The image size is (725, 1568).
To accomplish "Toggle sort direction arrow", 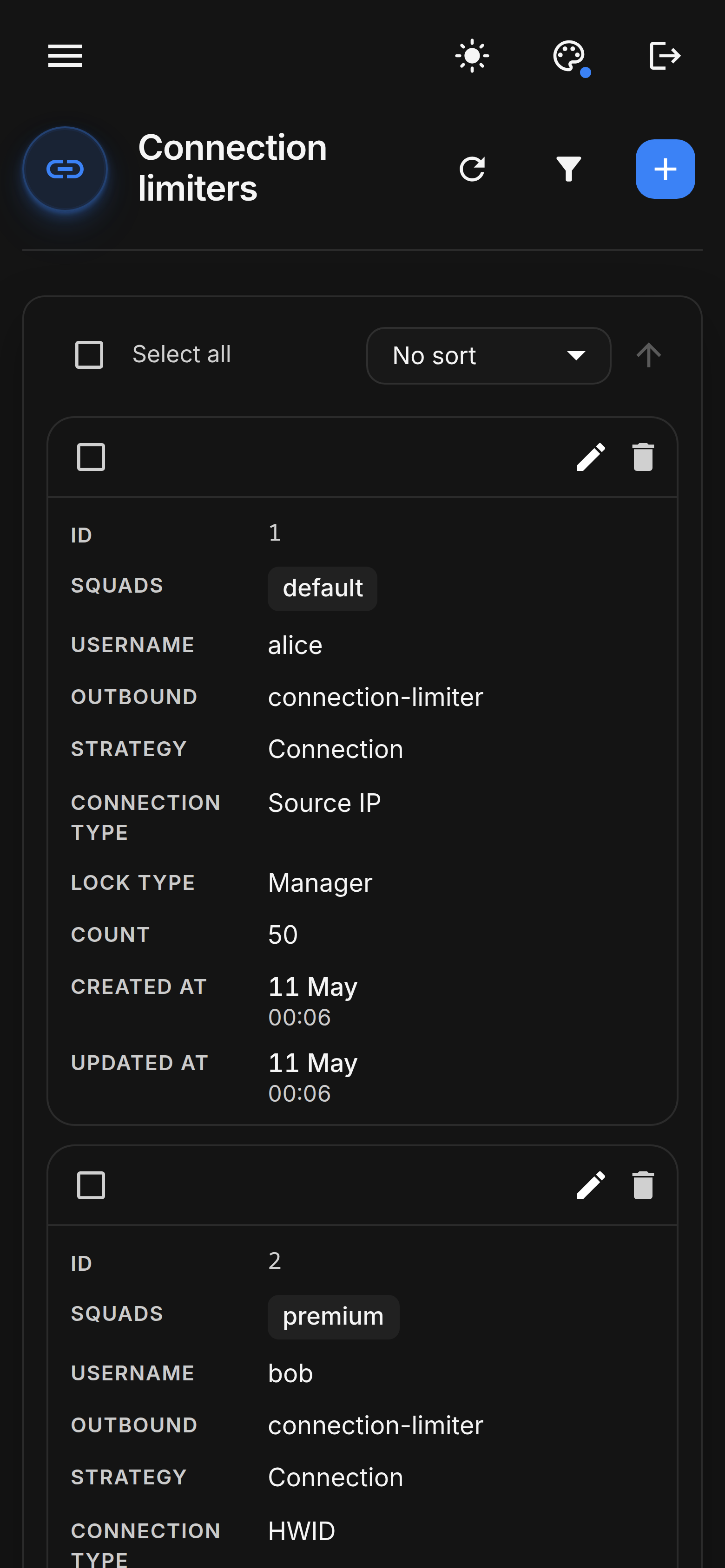I will pyautogui.click(x=649, y=355).
